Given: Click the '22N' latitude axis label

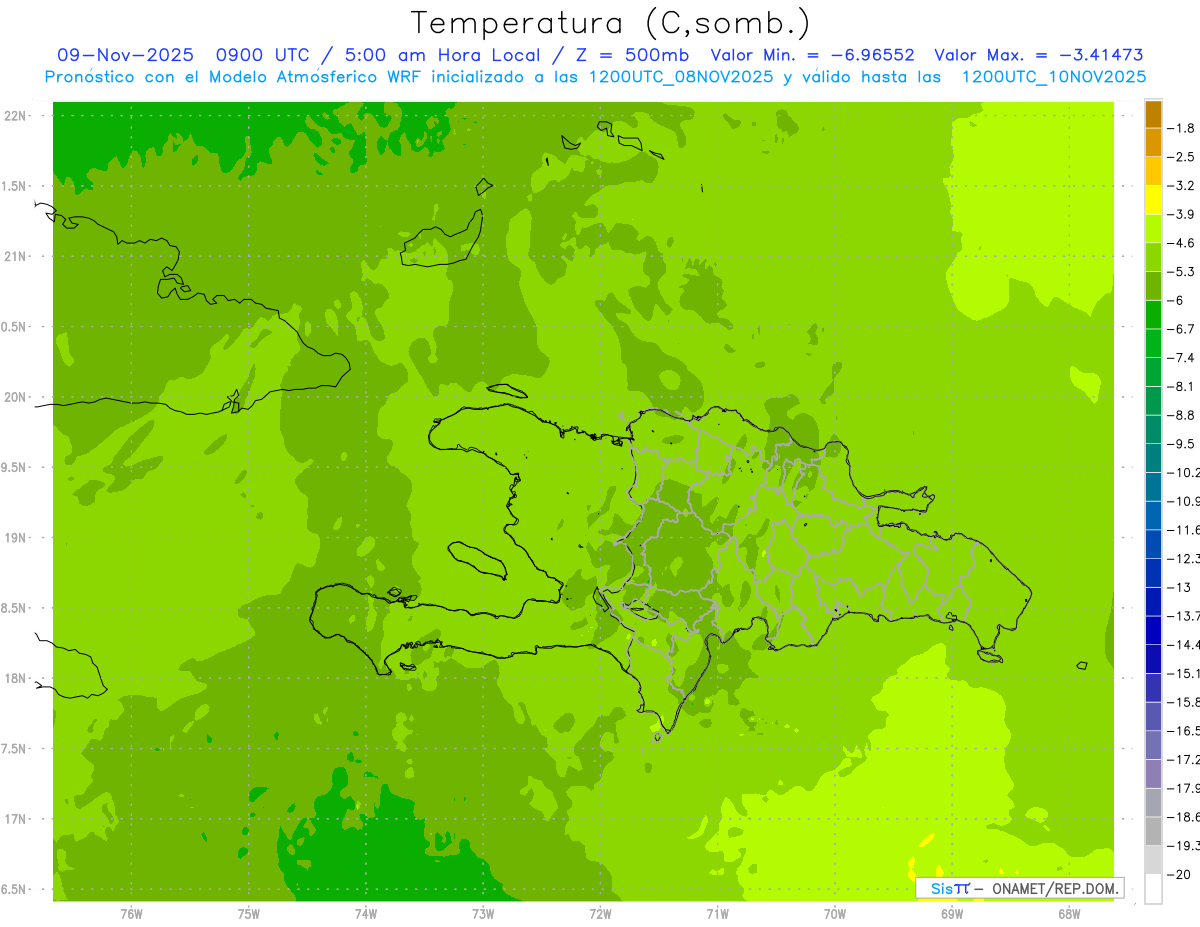Looking at the screenshot, I should tap(14, 116).
